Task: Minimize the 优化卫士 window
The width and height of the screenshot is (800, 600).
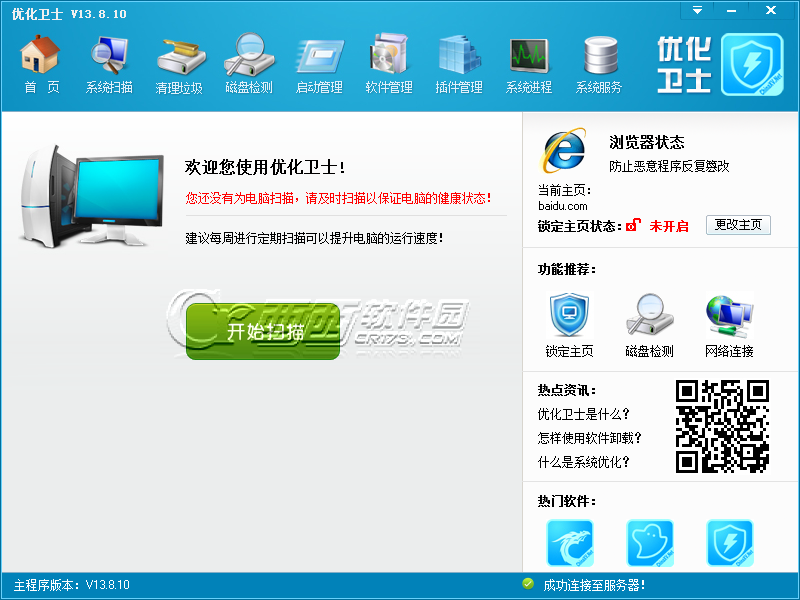Action: click(732, 10)
